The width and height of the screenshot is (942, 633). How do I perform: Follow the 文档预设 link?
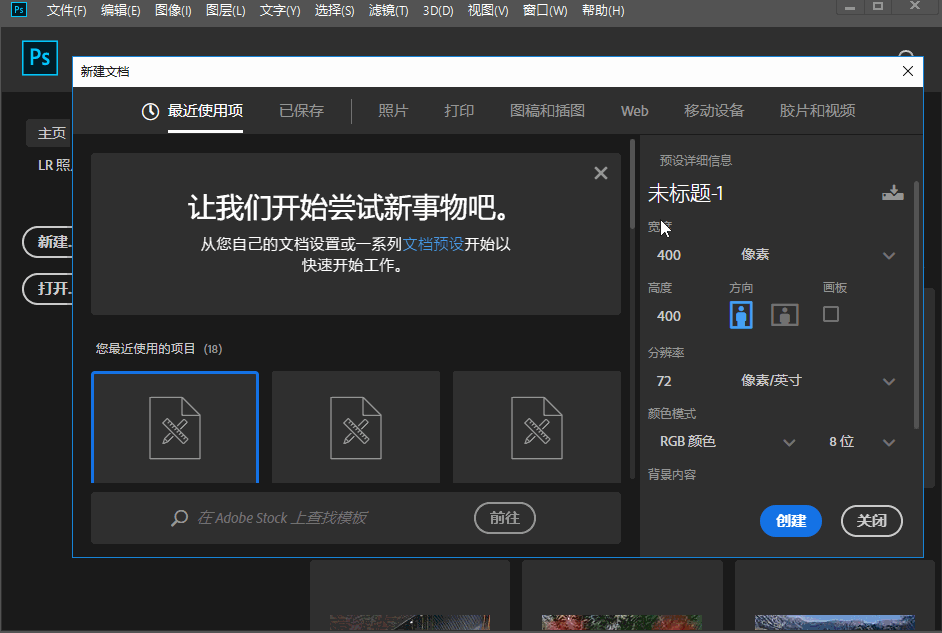pos(433,244)
